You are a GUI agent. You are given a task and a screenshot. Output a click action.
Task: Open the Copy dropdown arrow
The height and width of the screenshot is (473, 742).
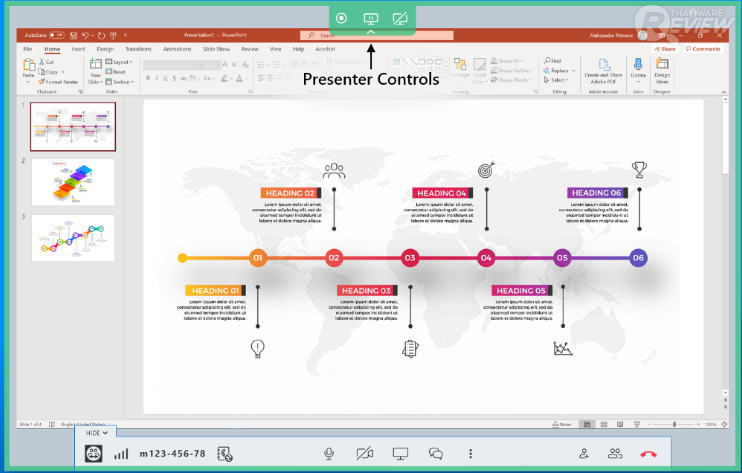pos(63,72)
